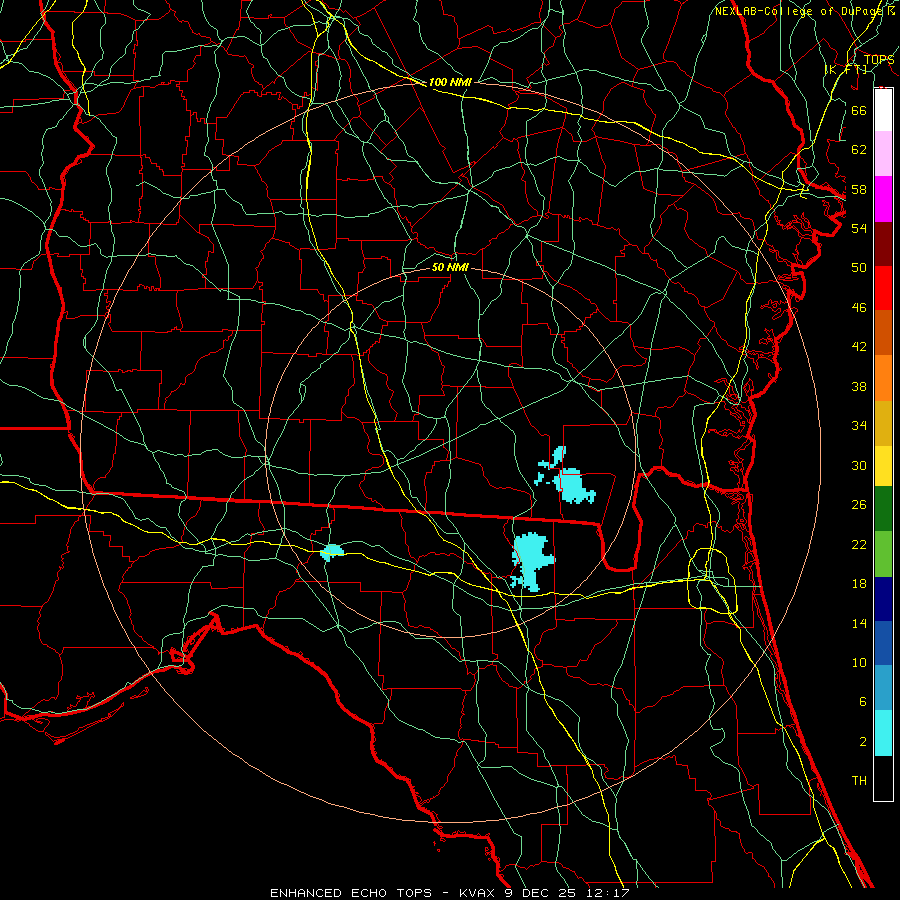Click the 'TOPS' legend title

(x=879, y=60)
